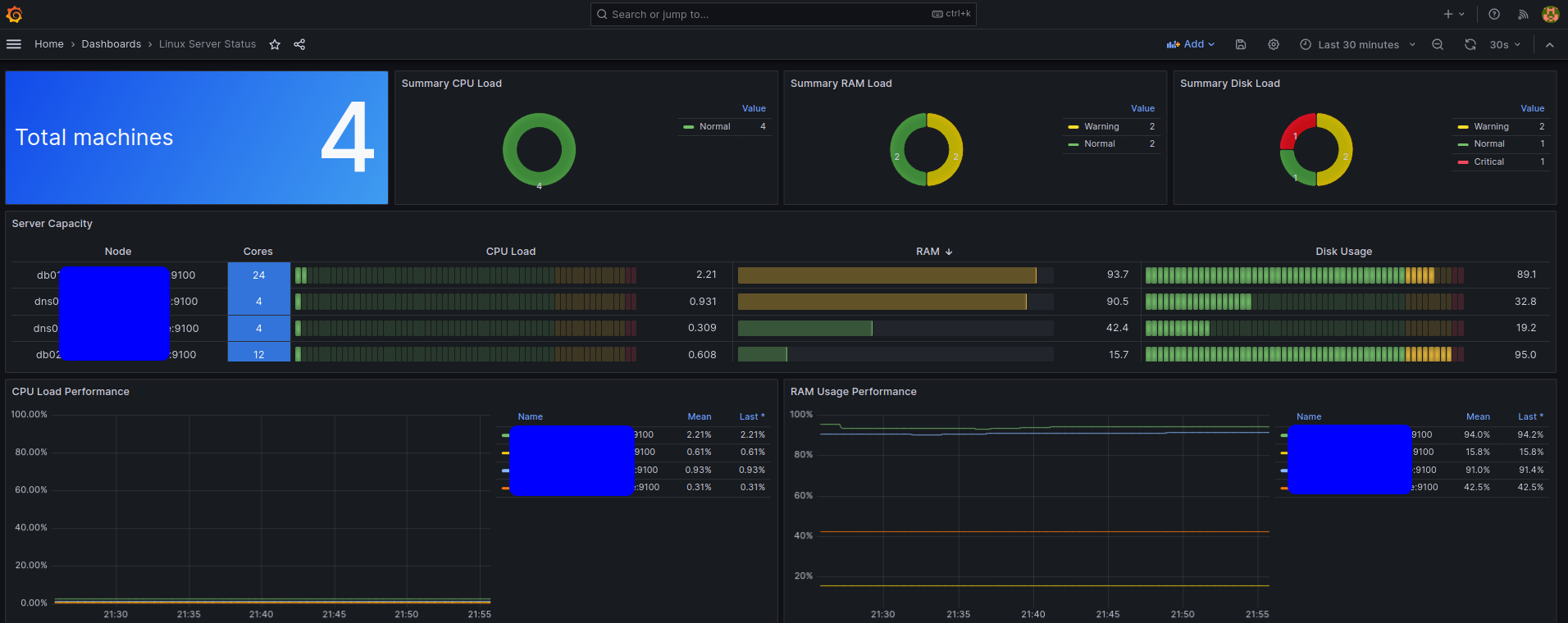Zoom out the time range
Viewport: 1568px width, 623px height.
click(1438, 44)
